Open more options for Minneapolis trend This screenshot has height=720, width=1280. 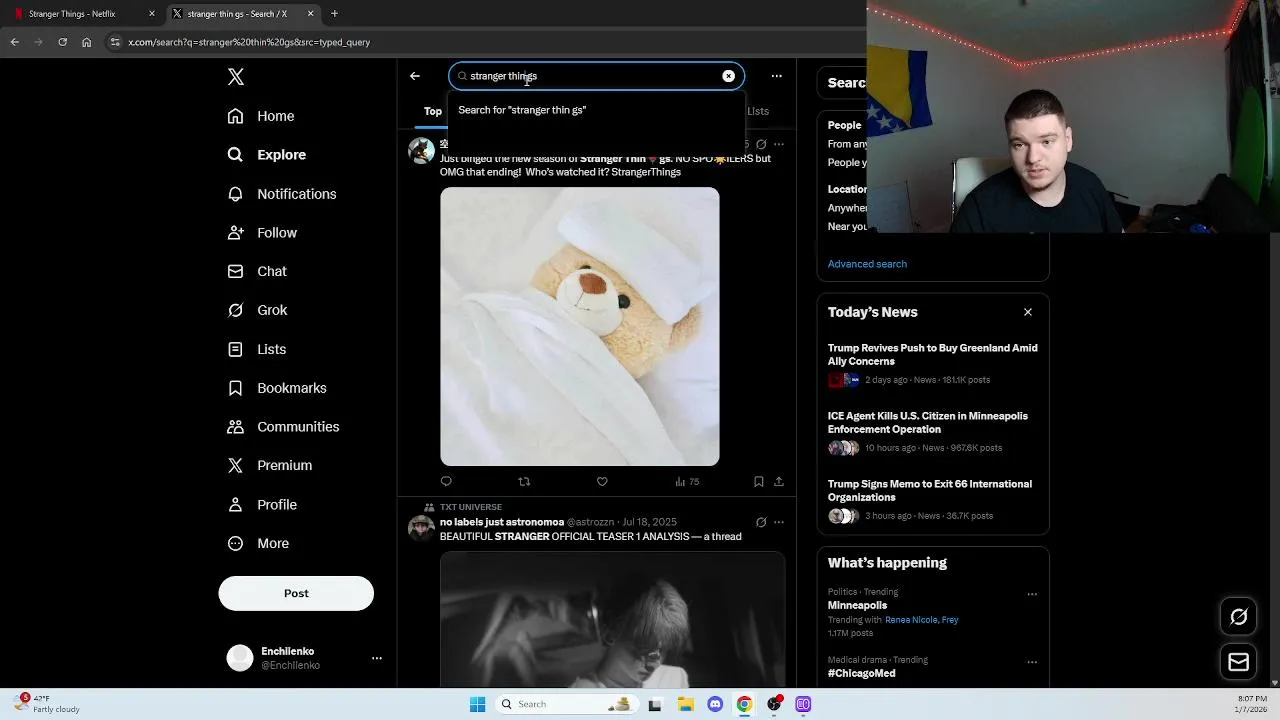pyautogui.click(x=1032, y=594)
